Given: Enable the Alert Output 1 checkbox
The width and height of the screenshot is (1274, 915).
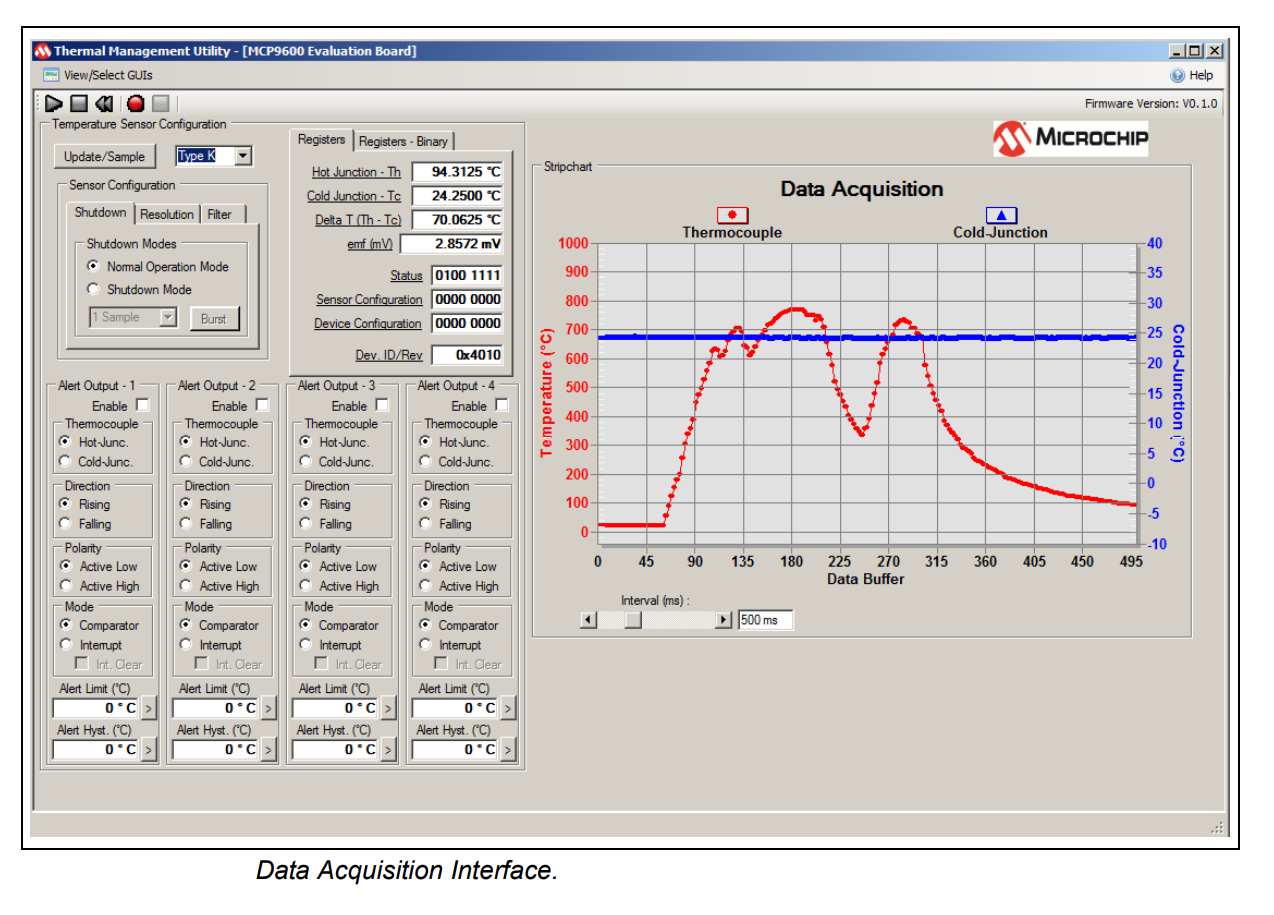Looking at the screenshot, I should [x=142, y=405].
